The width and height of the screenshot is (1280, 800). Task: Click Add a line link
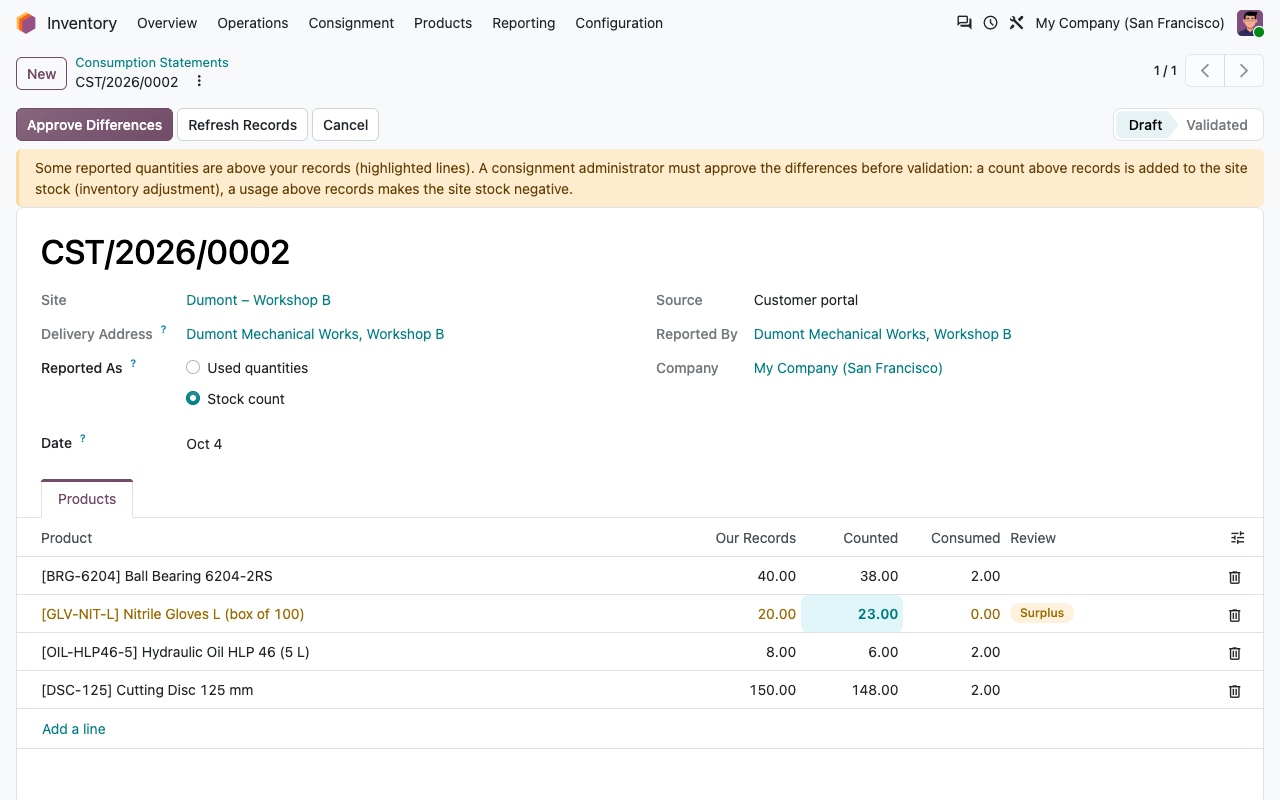point(74,729)
